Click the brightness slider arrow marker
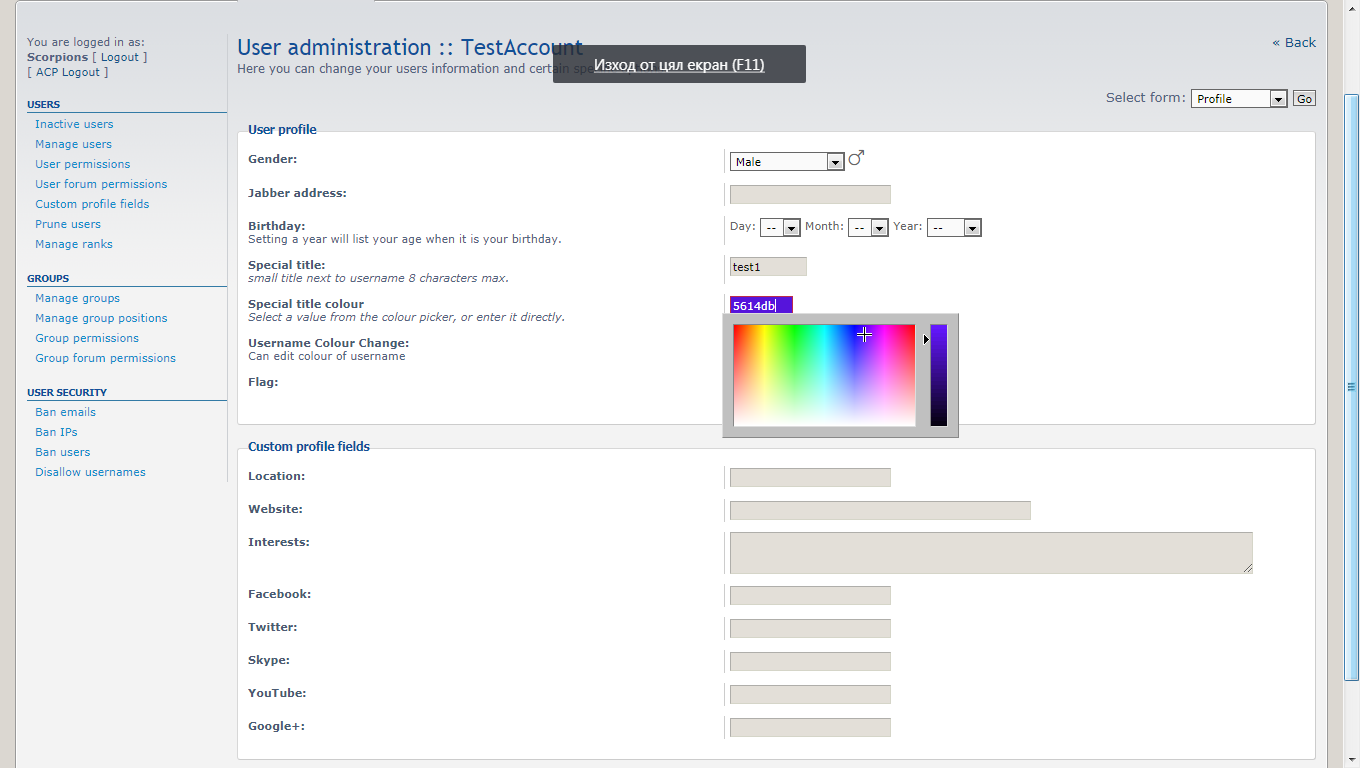This screenshot has height=768, width=1360. [926, 340]
